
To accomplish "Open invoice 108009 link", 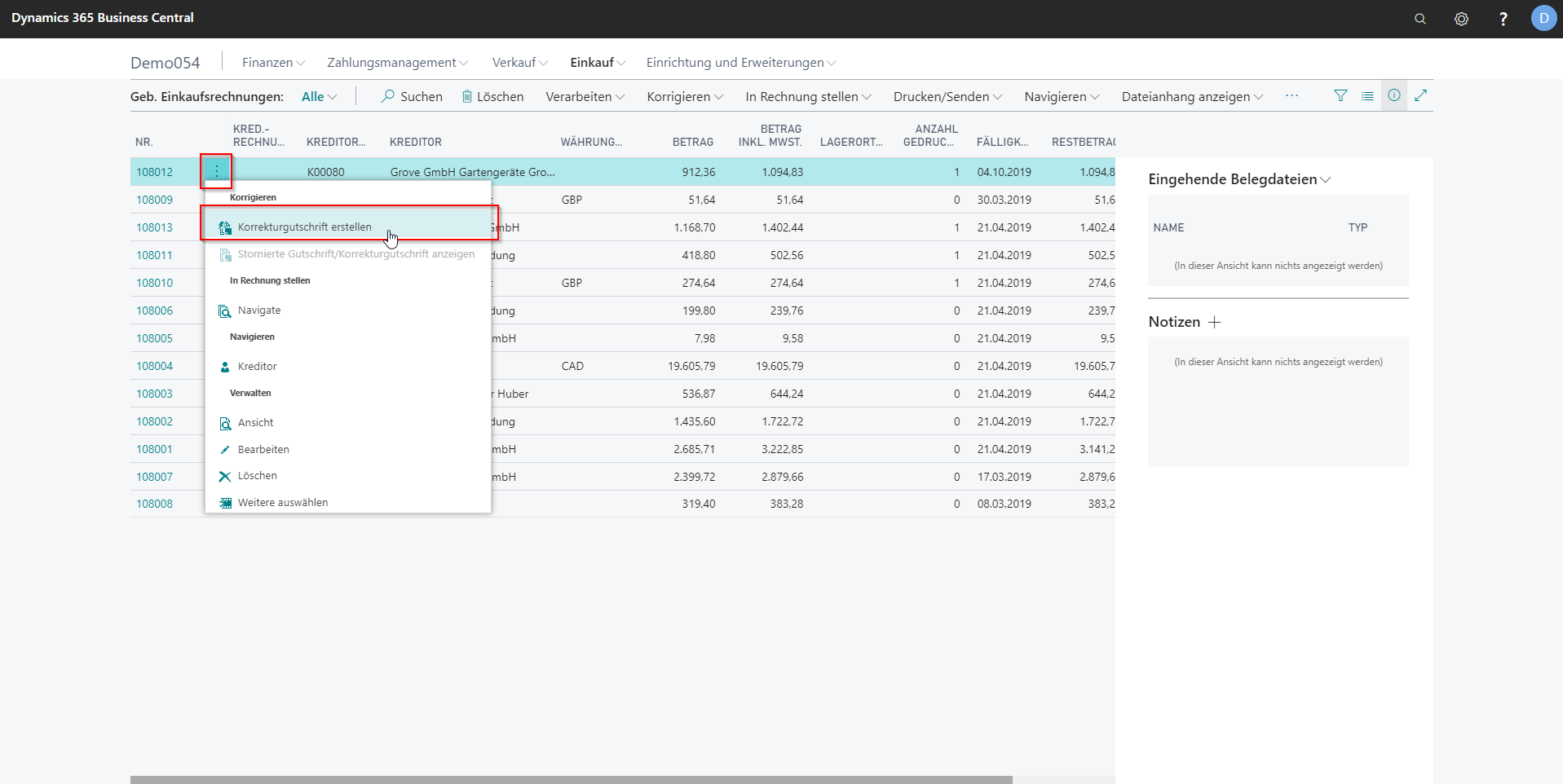I will coord(154,200).
